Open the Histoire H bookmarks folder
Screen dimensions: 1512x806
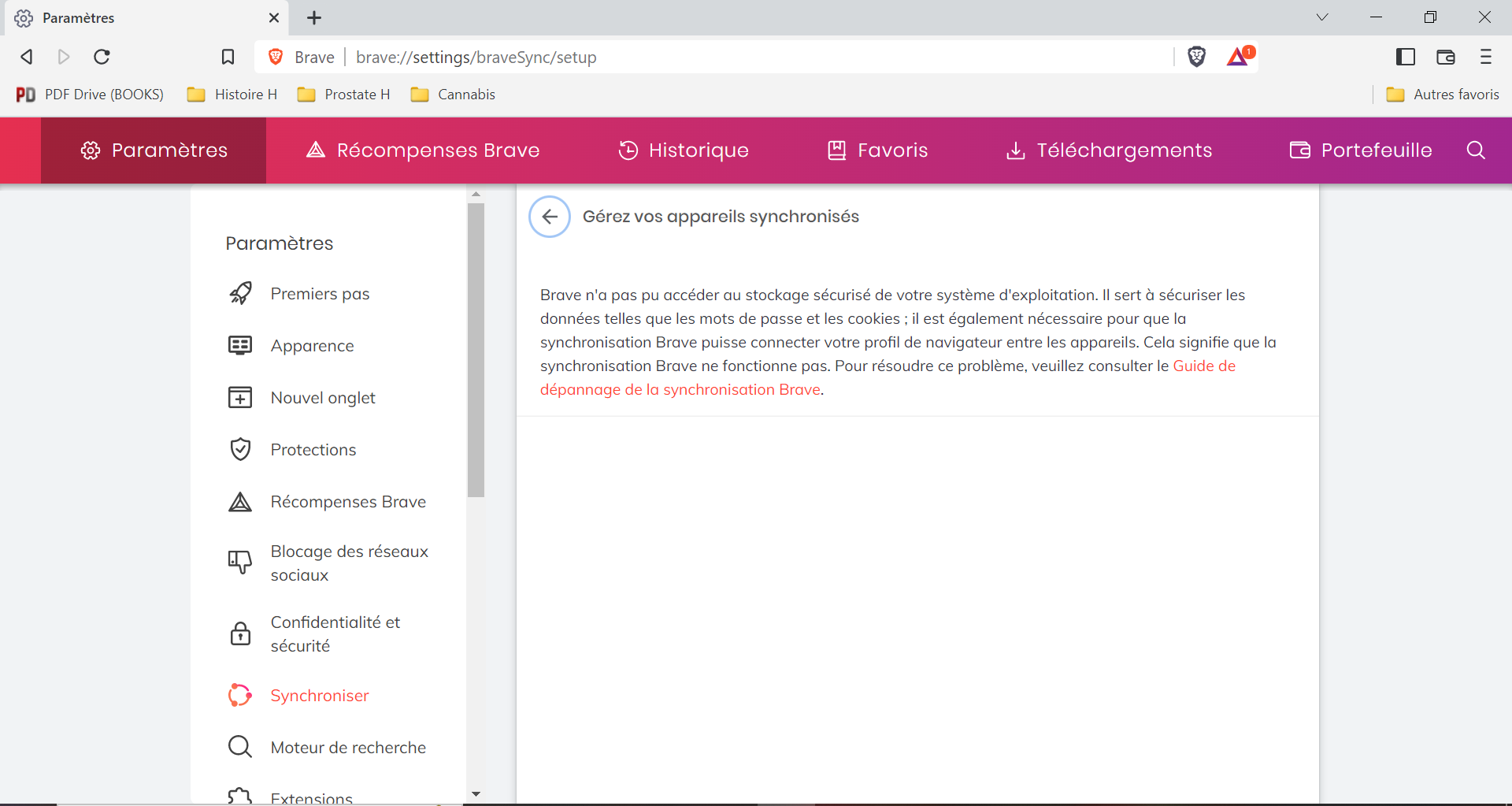(x=232, y=95)
